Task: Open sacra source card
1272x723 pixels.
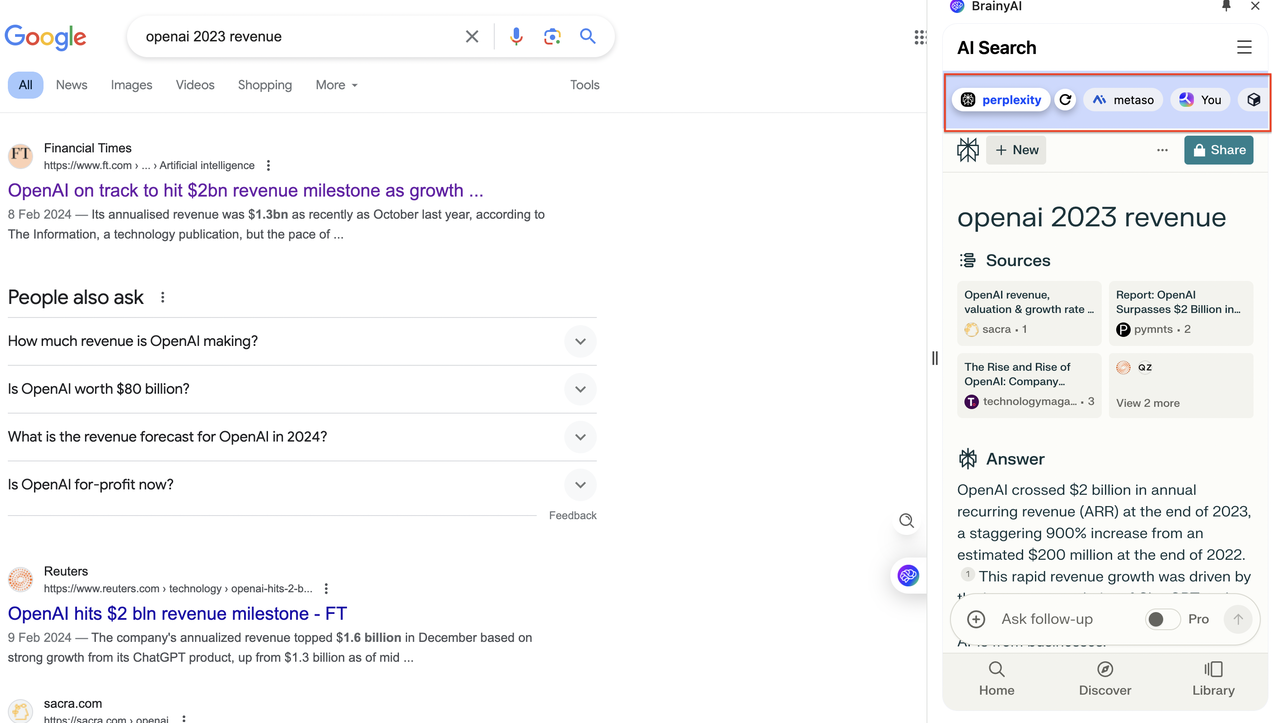Action: (x=1029, y=313)
